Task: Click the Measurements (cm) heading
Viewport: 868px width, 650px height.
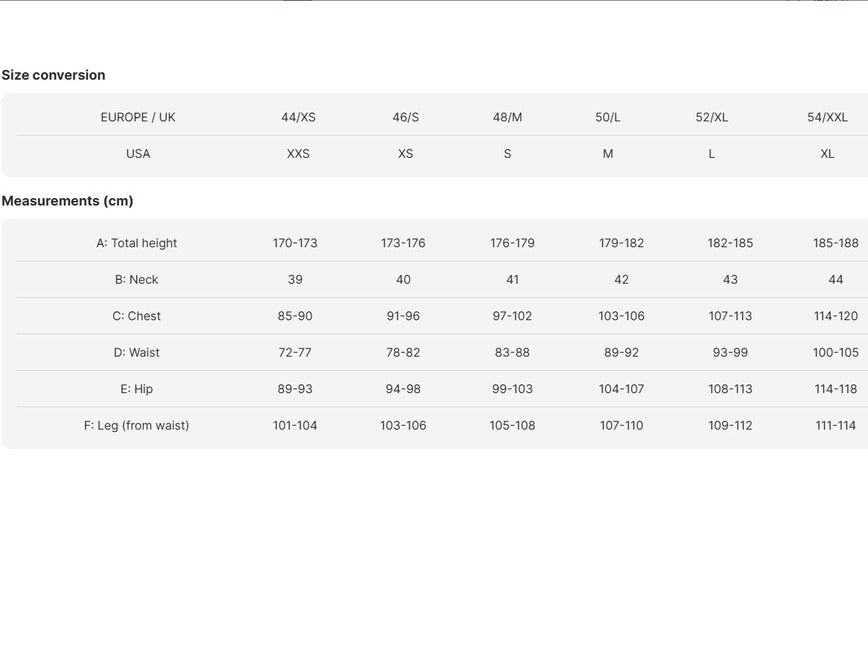Action: click(x=68, y=201)
